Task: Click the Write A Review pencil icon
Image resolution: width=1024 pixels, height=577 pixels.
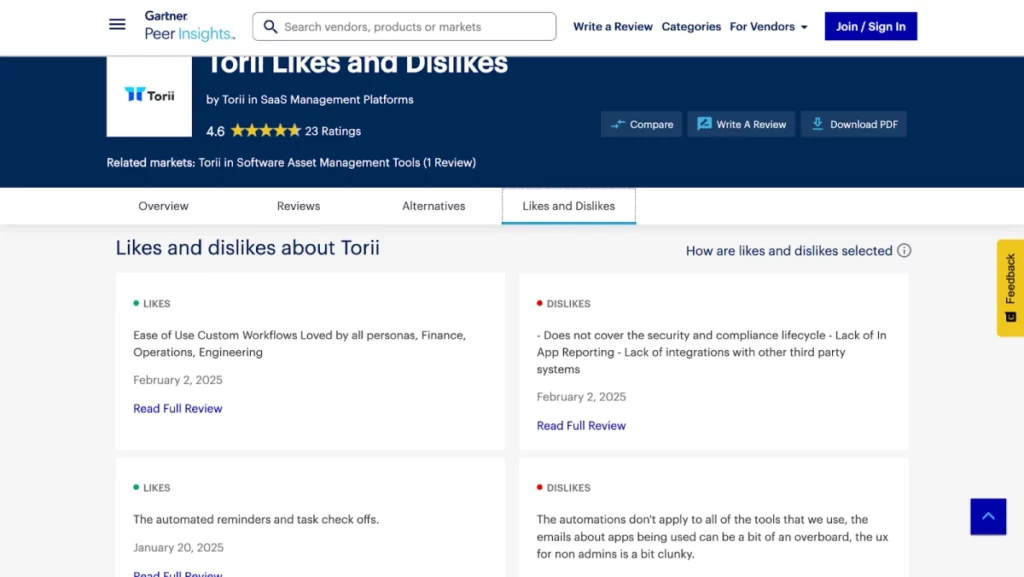Action: (704, 124)
